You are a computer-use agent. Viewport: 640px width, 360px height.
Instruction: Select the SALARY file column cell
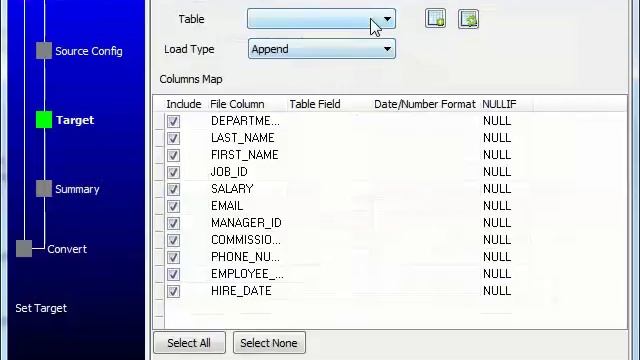coord(232,189)
